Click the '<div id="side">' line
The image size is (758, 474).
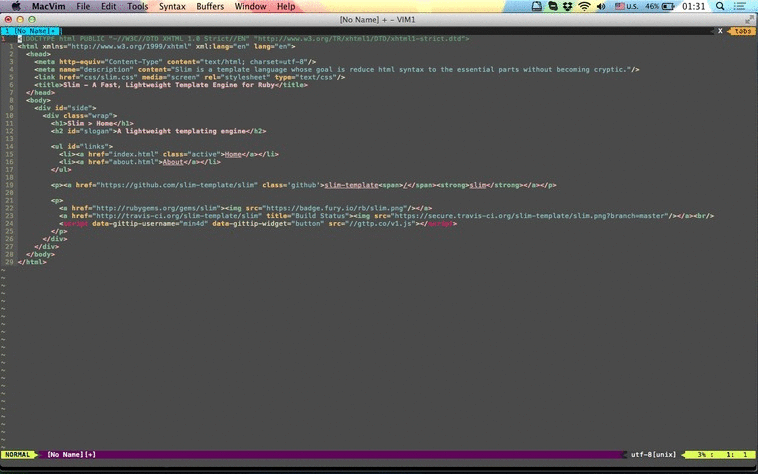point(65,108)
